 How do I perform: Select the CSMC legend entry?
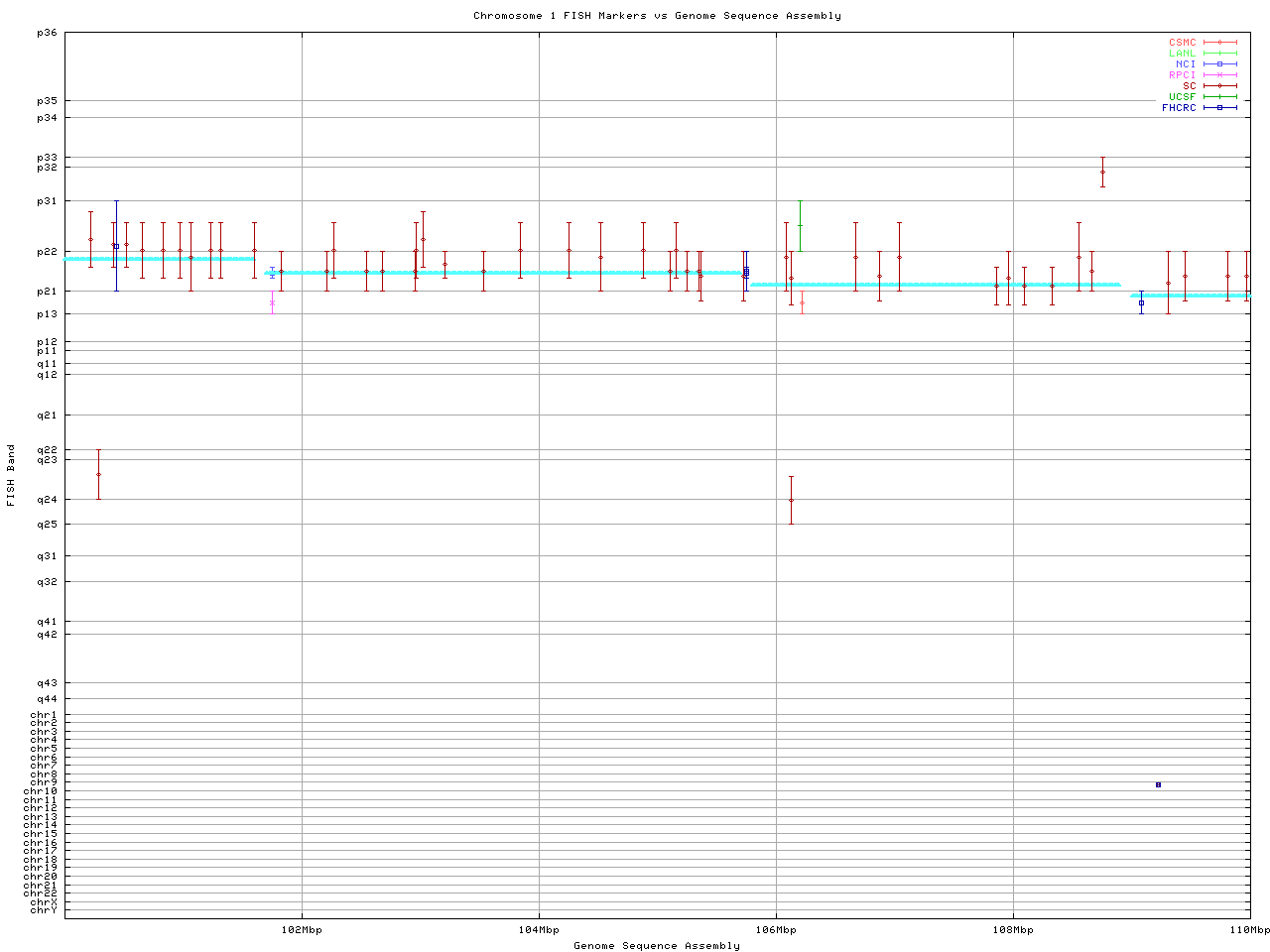pyautogui.click(x=1183, y=43)
